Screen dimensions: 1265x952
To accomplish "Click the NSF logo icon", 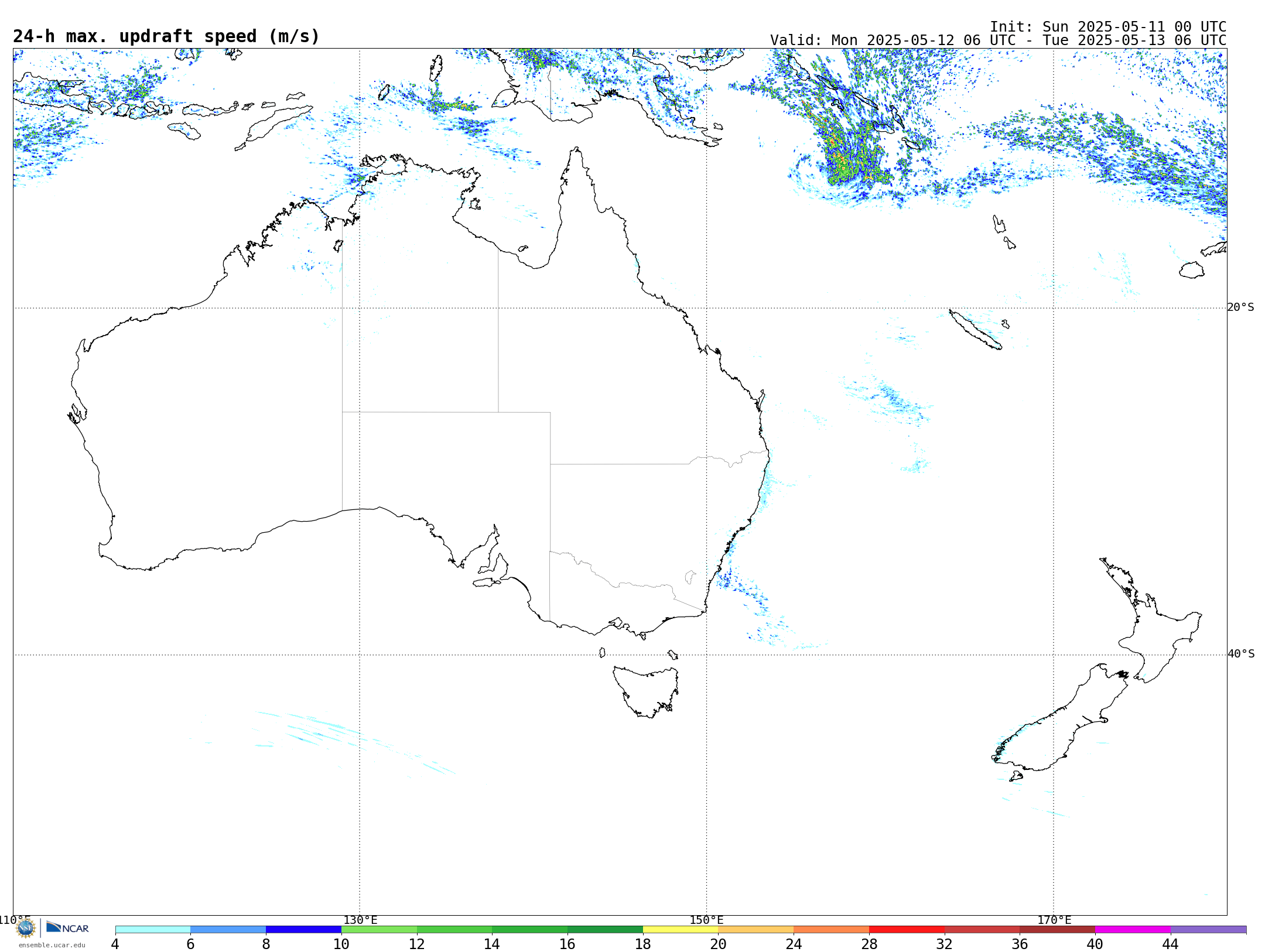I will point(26,928).
